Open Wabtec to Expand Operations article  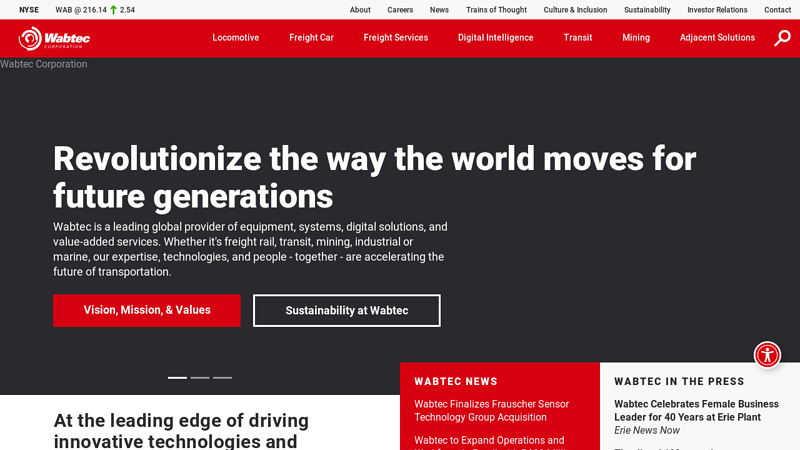[x=489, y=442]
